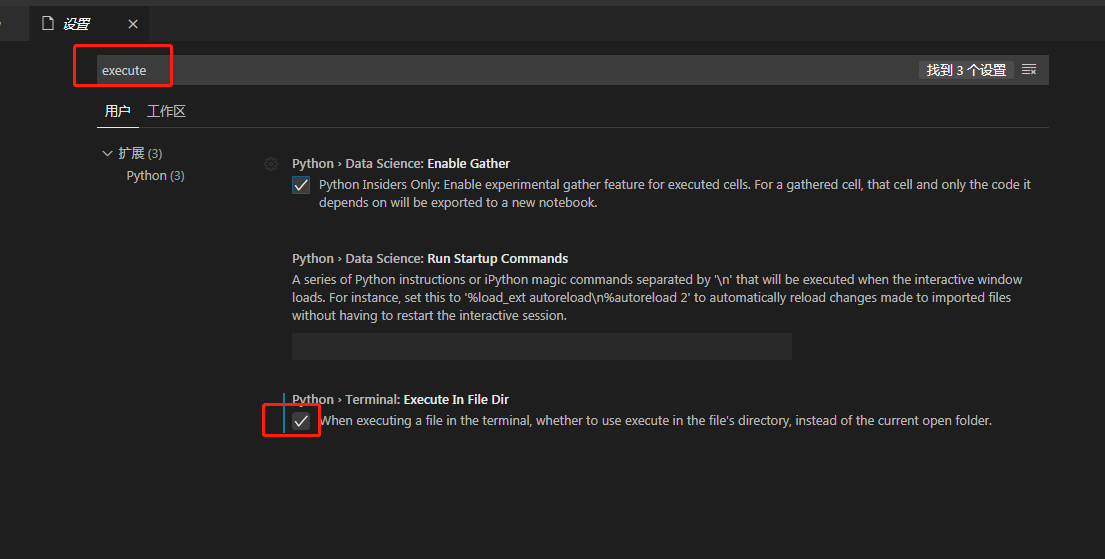Screen dimensions: 1105x559
Task: Collapse the 扩展 (3) chevron
Action: click(108, 153)
